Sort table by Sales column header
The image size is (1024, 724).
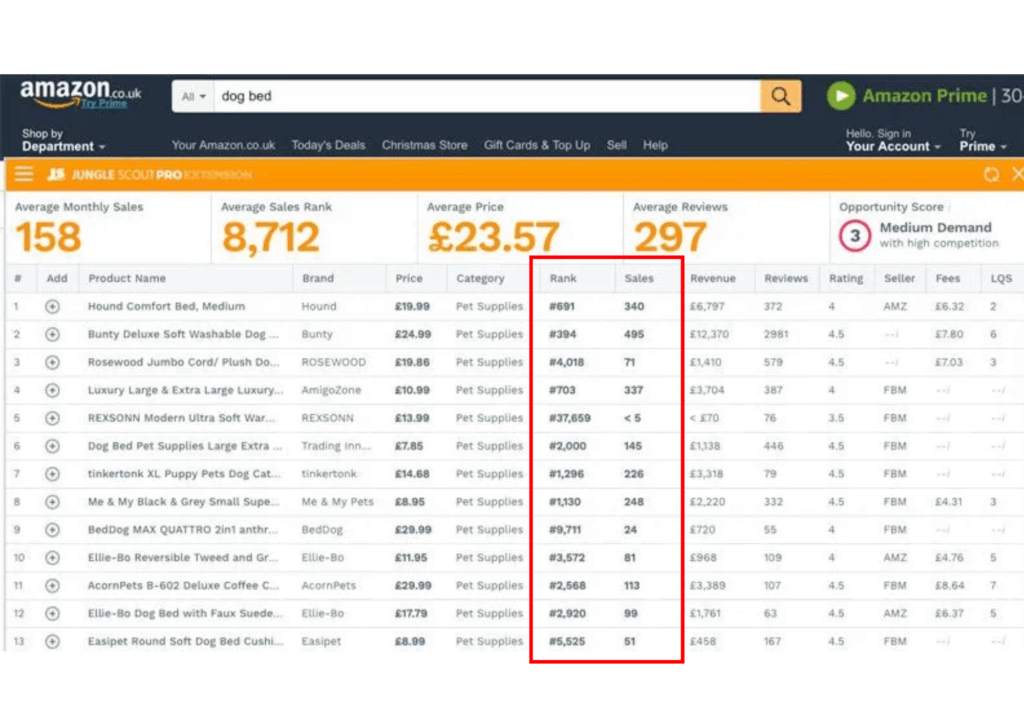pyautogui.click(x=639, y=279)
